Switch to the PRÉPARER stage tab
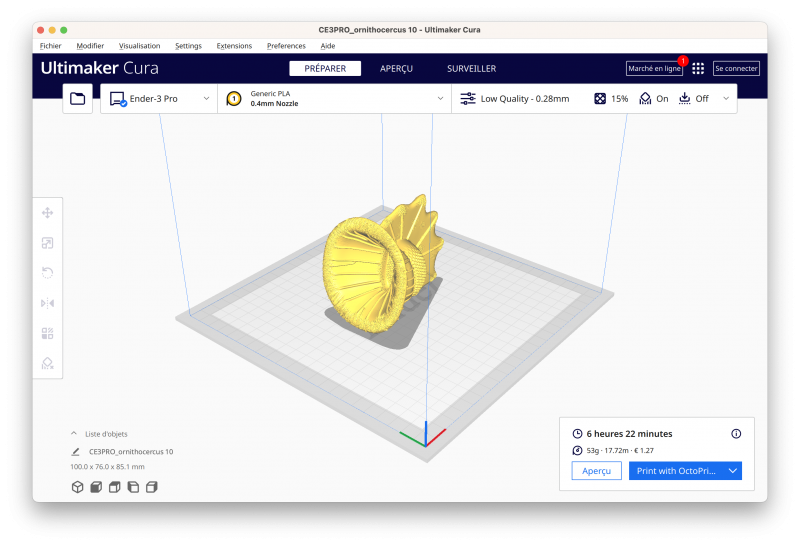The width and height of the screenshot is (800, 545). (x=325, y=68)
